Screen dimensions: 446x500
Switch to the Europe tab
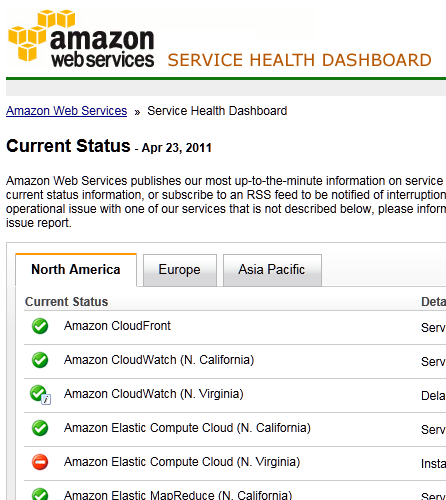click(x=180, y=270)
